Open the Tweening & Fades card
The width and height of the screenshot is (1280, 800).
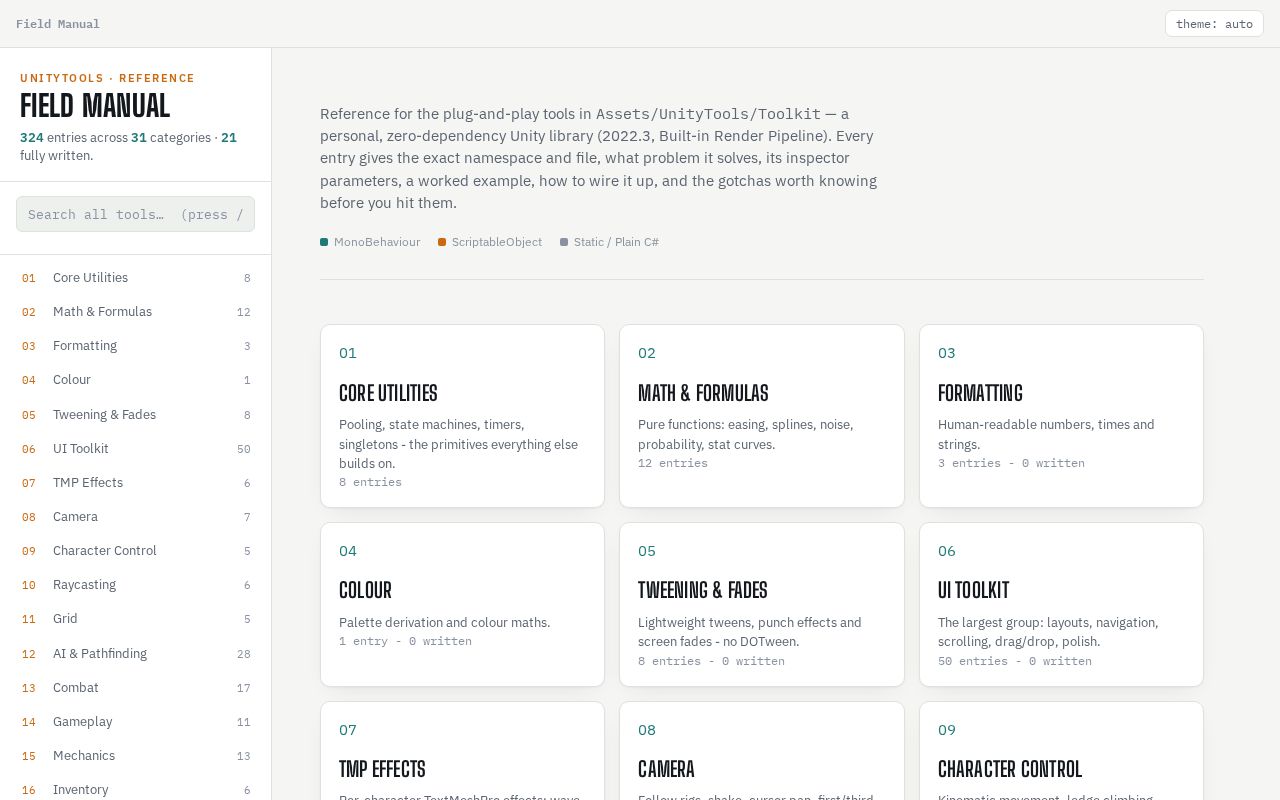click(x=762, y=604)
